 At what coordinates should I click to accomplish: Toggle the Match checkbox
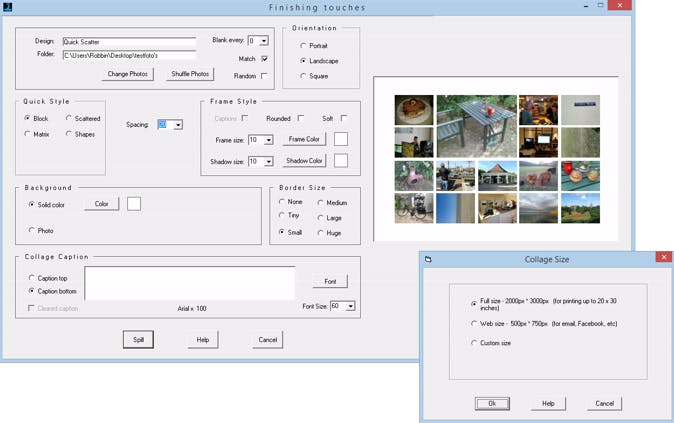coord(264,59)
